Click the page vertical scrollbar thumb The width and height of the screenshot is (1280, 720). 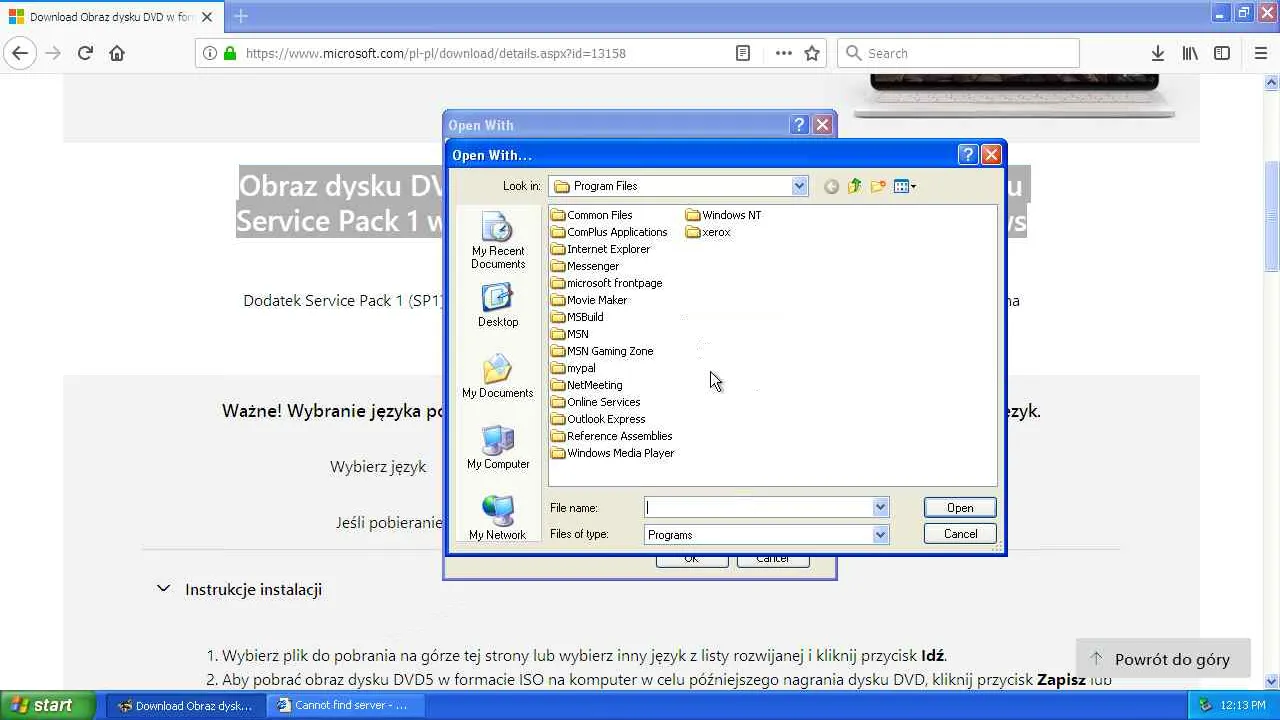click(x=1272, y=215)
